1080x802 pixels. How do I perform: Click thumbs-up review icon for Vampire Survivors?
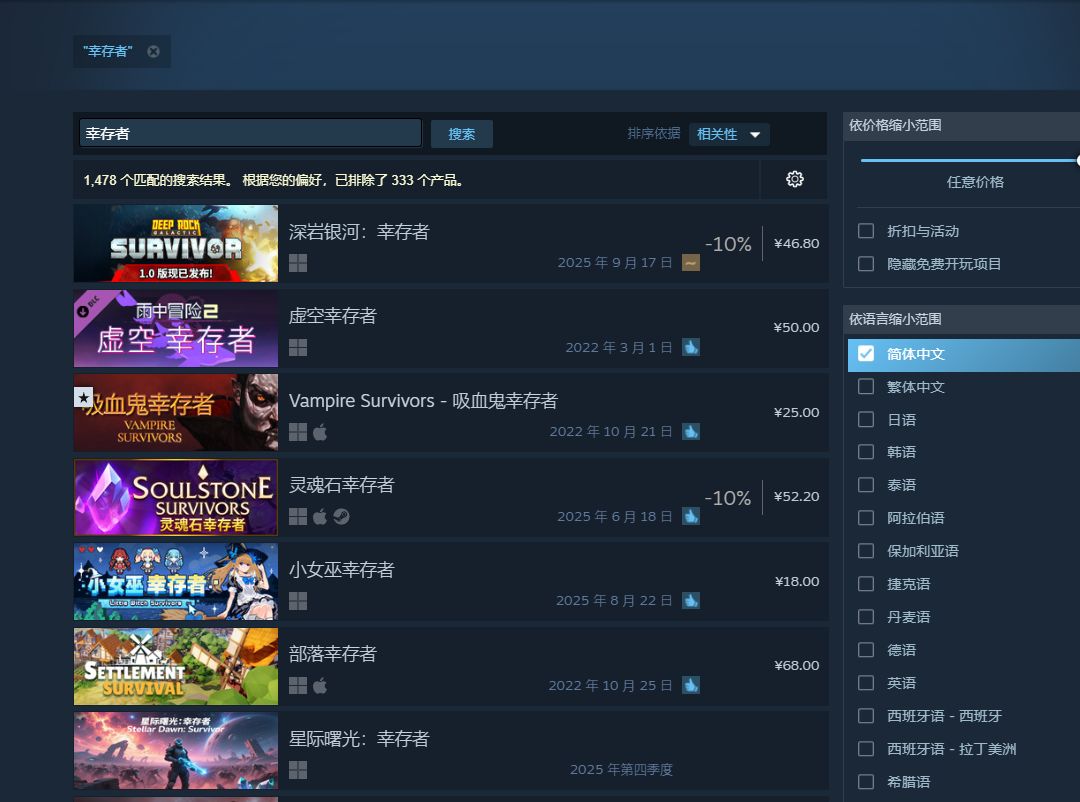(x=691, y=431)
